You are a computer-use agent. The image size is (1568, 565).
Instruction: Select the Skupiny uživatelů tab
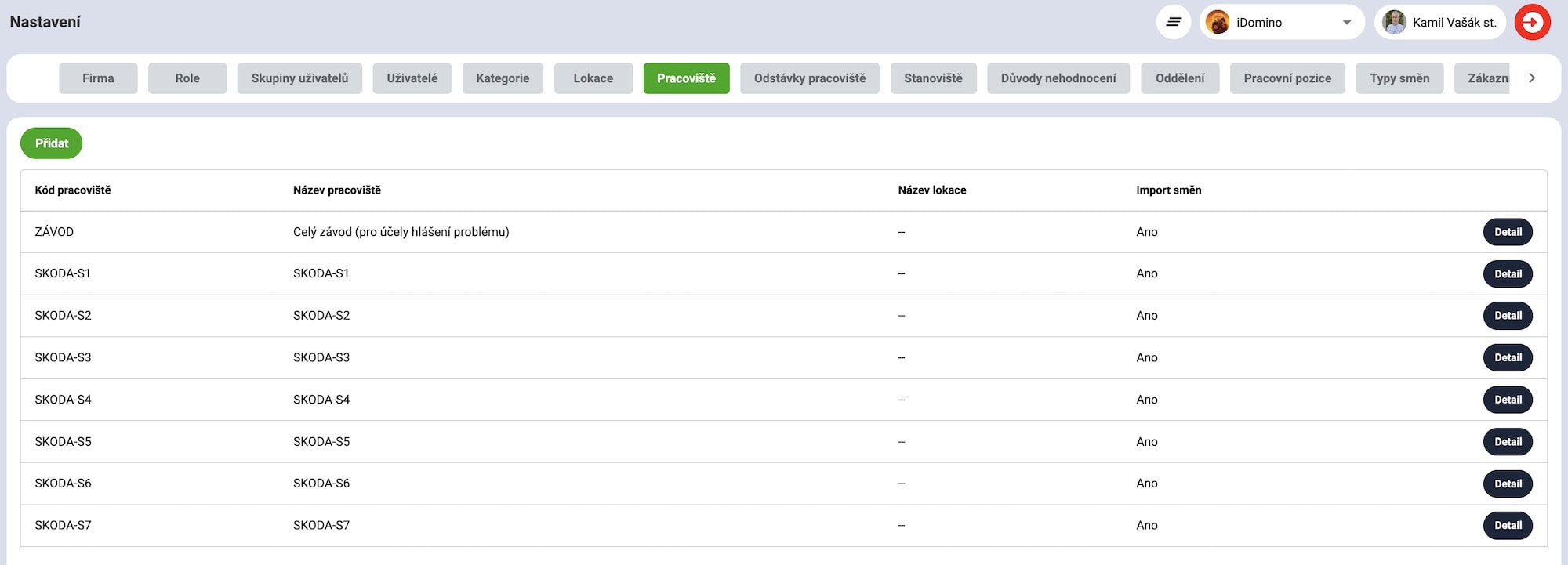[x=299, y=78]
